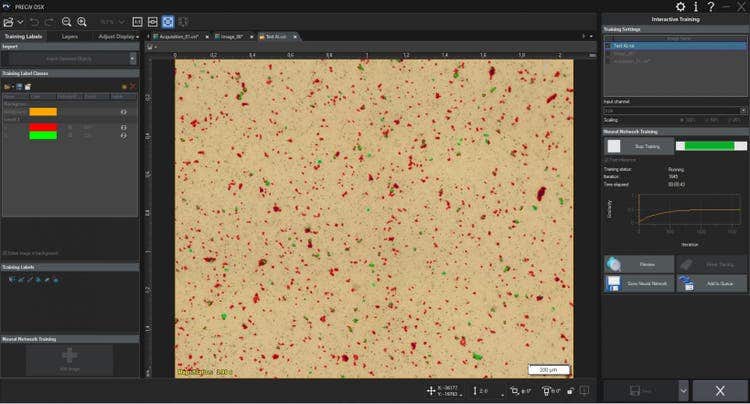This screenshot has height=404, width=750.
Task: Open the Input channel dropdown
Action: (743, 111)
